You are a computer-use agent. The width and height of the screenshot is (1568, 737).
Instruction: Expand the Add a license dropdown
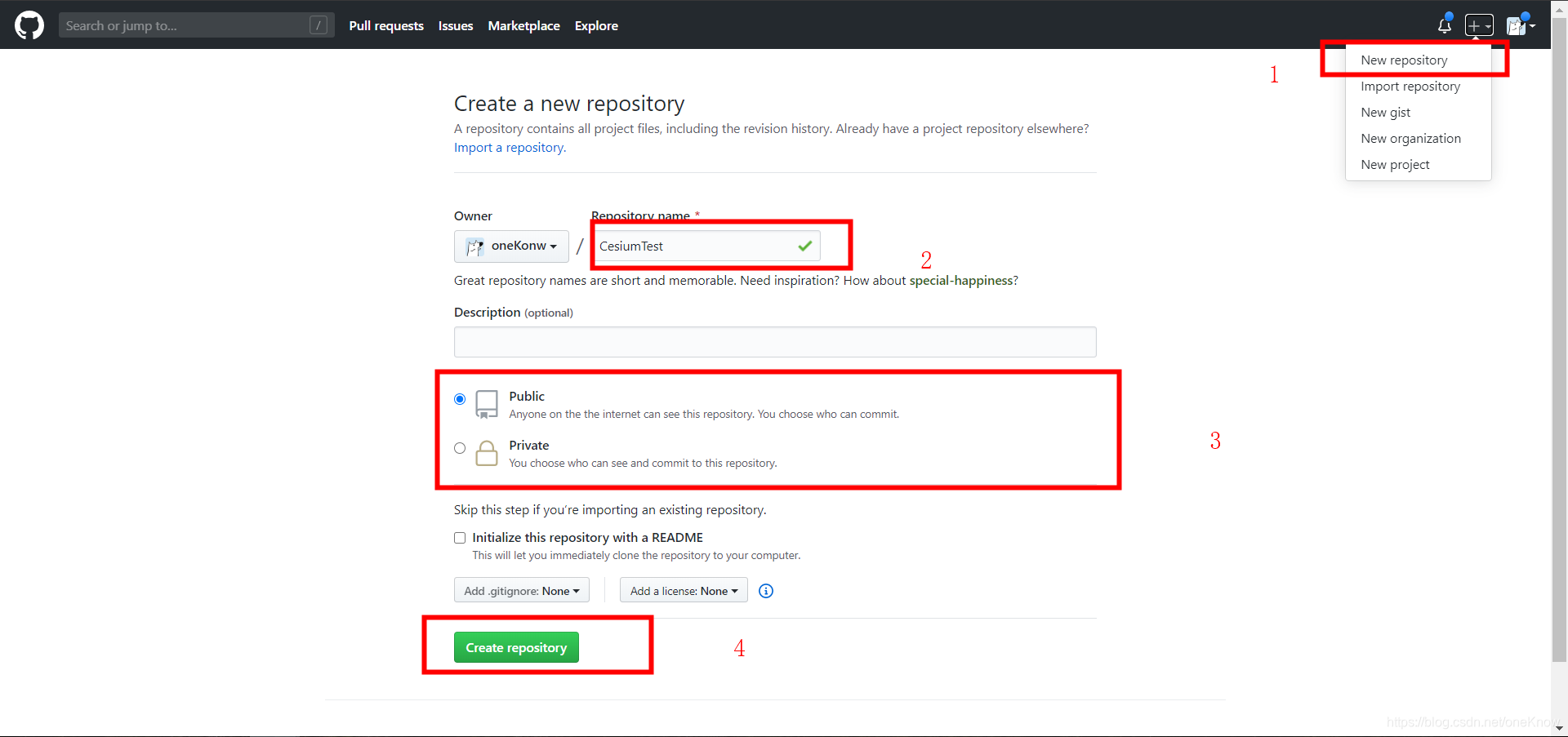point(684,591)
